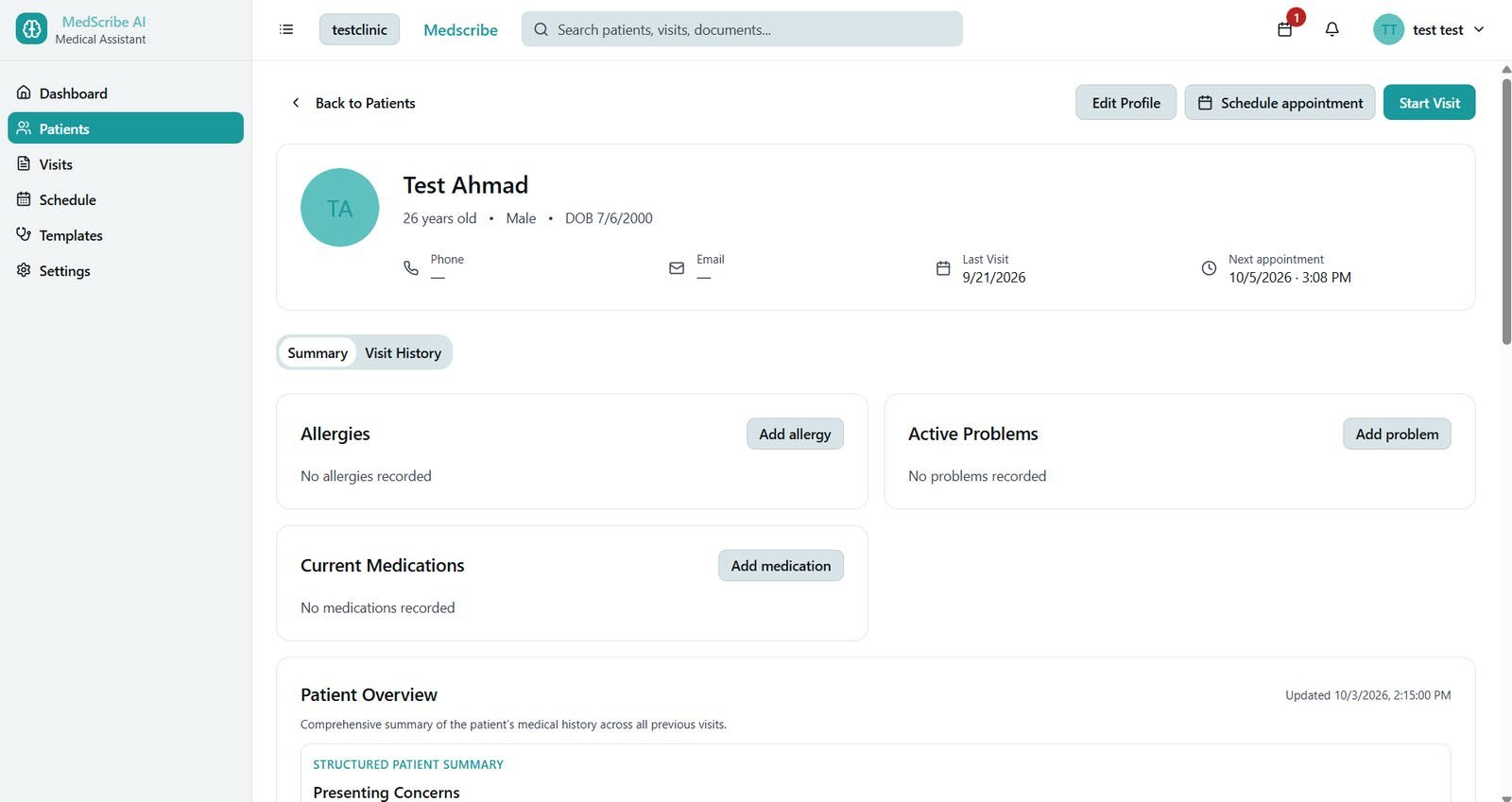1512x802 pixels.
Task: Open the calendar icon with red badge
Action: point(1285,29)
